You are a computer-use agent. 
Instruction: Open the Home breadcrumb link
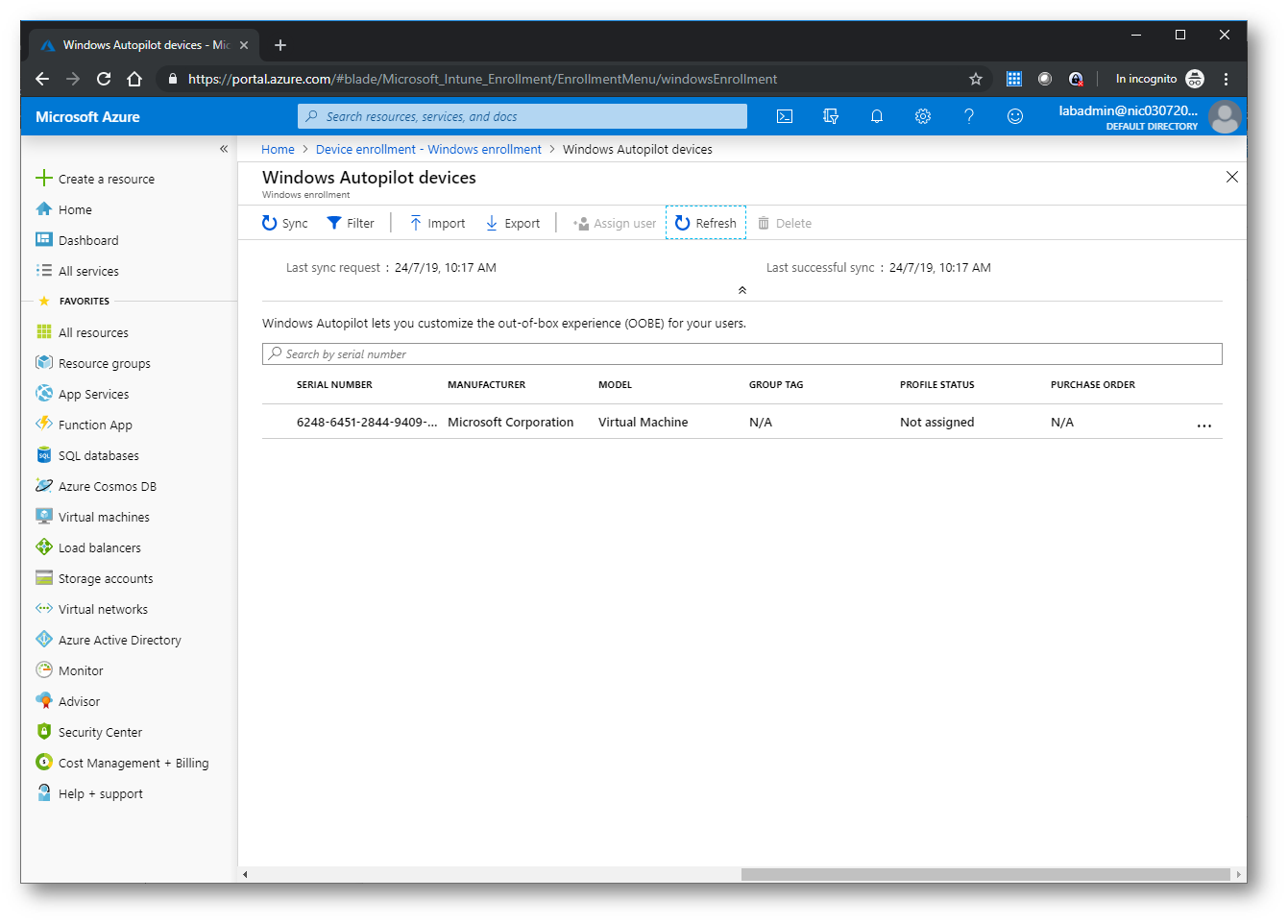click(x=278, y=149)
